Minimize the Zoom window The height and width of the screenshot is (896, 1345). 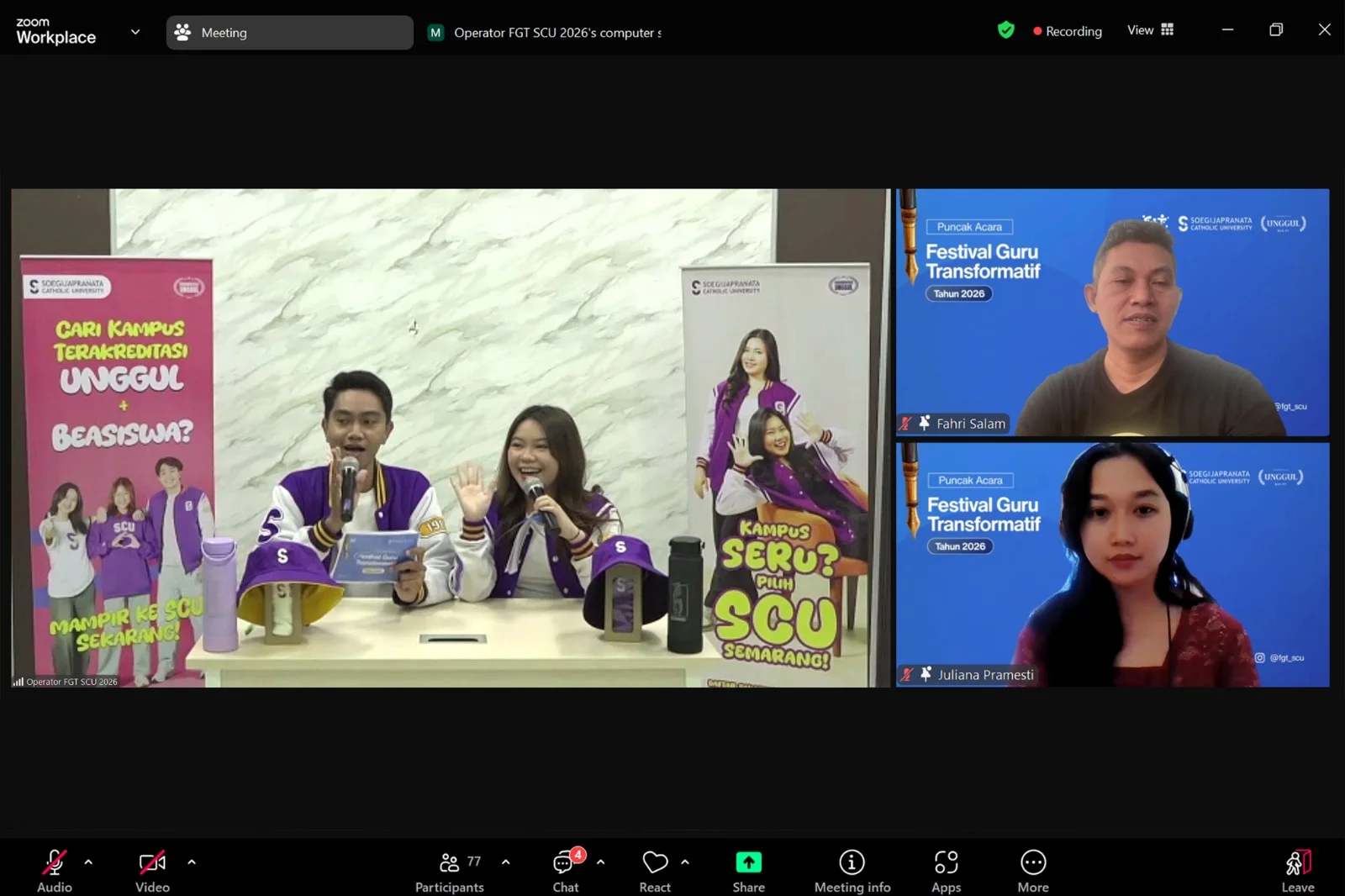point(1227,29)
